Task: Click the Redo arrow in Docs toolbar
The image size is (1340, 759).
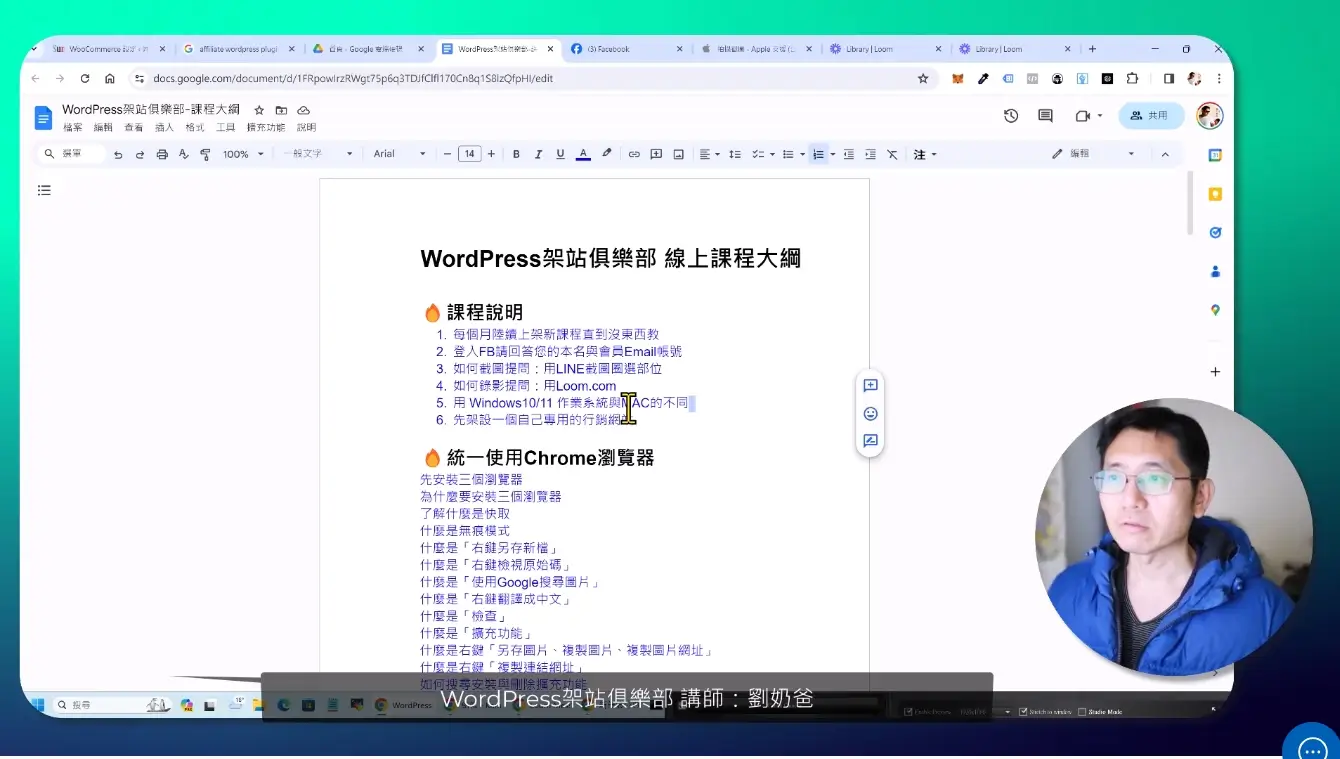Action: [140, 155]
